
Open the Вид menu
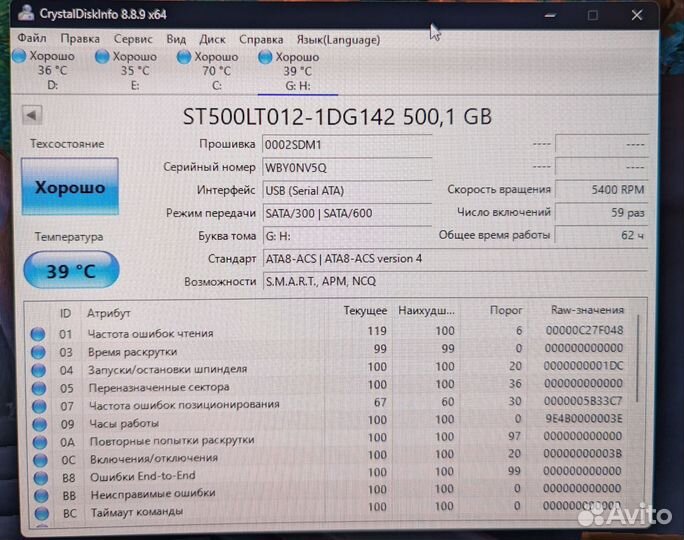tap(176, 39)
